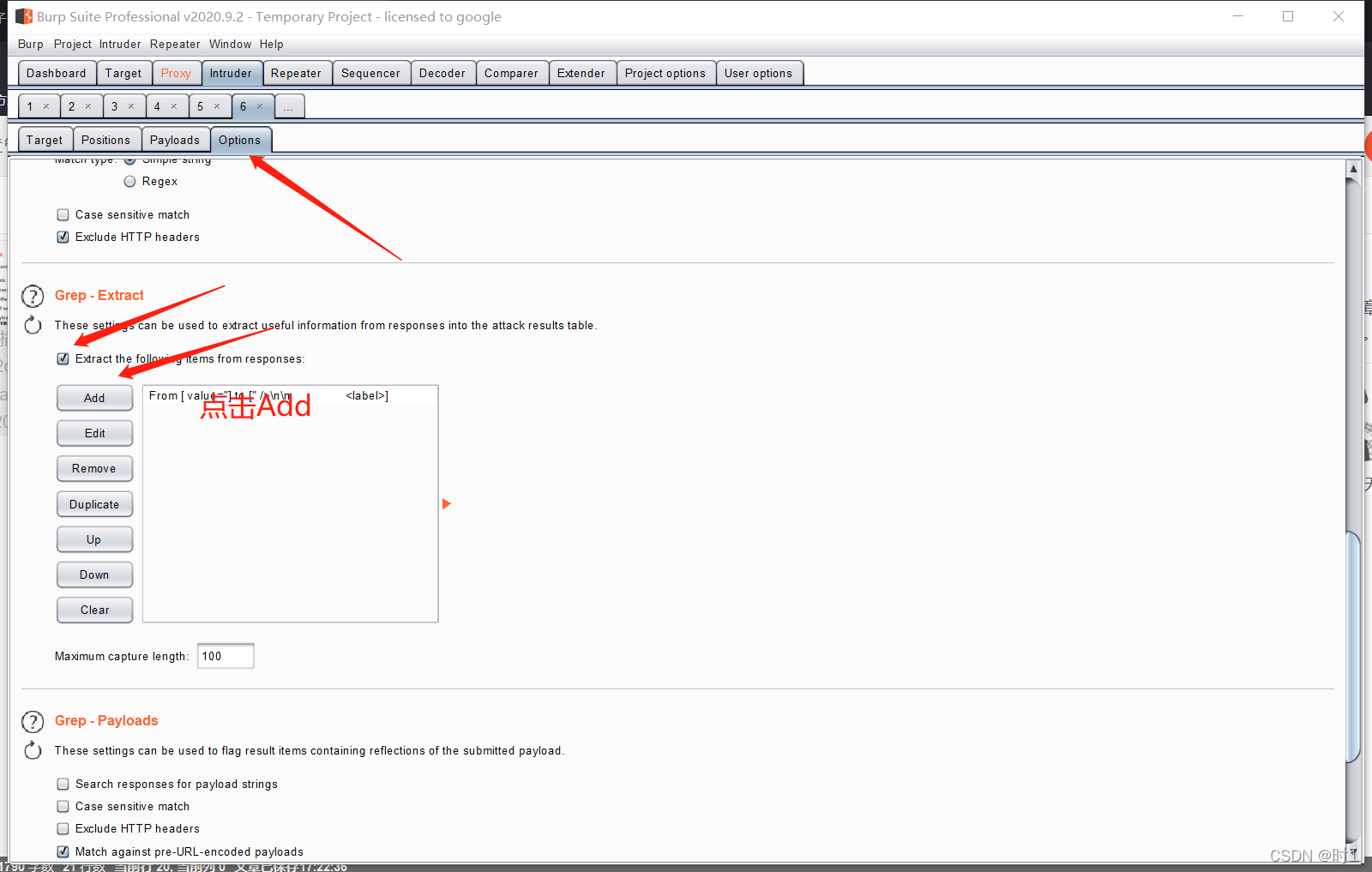Uncheck Match against pre-URL-encoded payloads
Image resolution: width=1372 pixels, height=872 pixels.
63,852
